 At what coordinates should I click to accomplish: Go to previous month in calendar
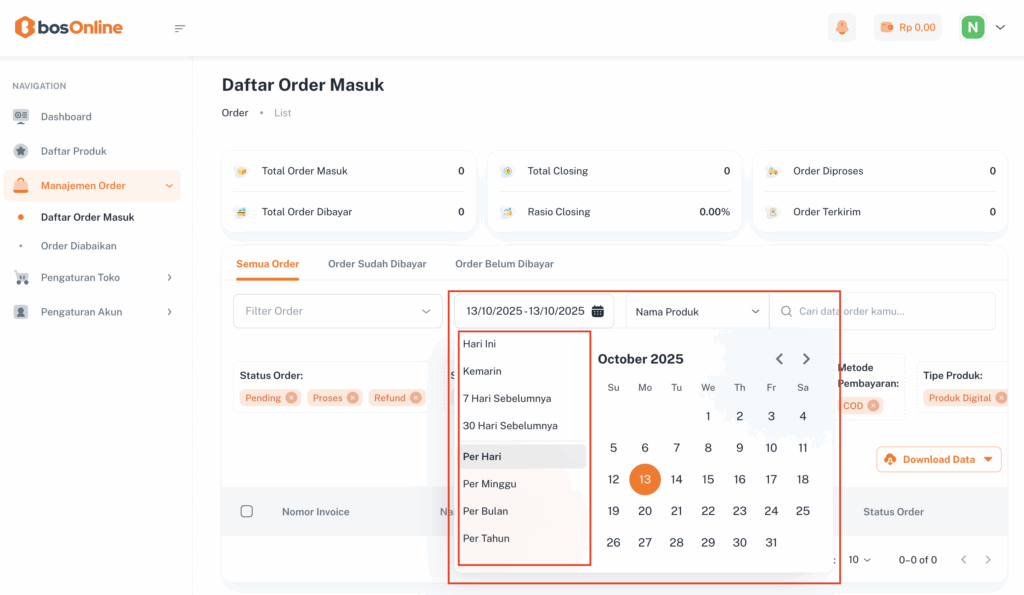(x=779, y=359)
